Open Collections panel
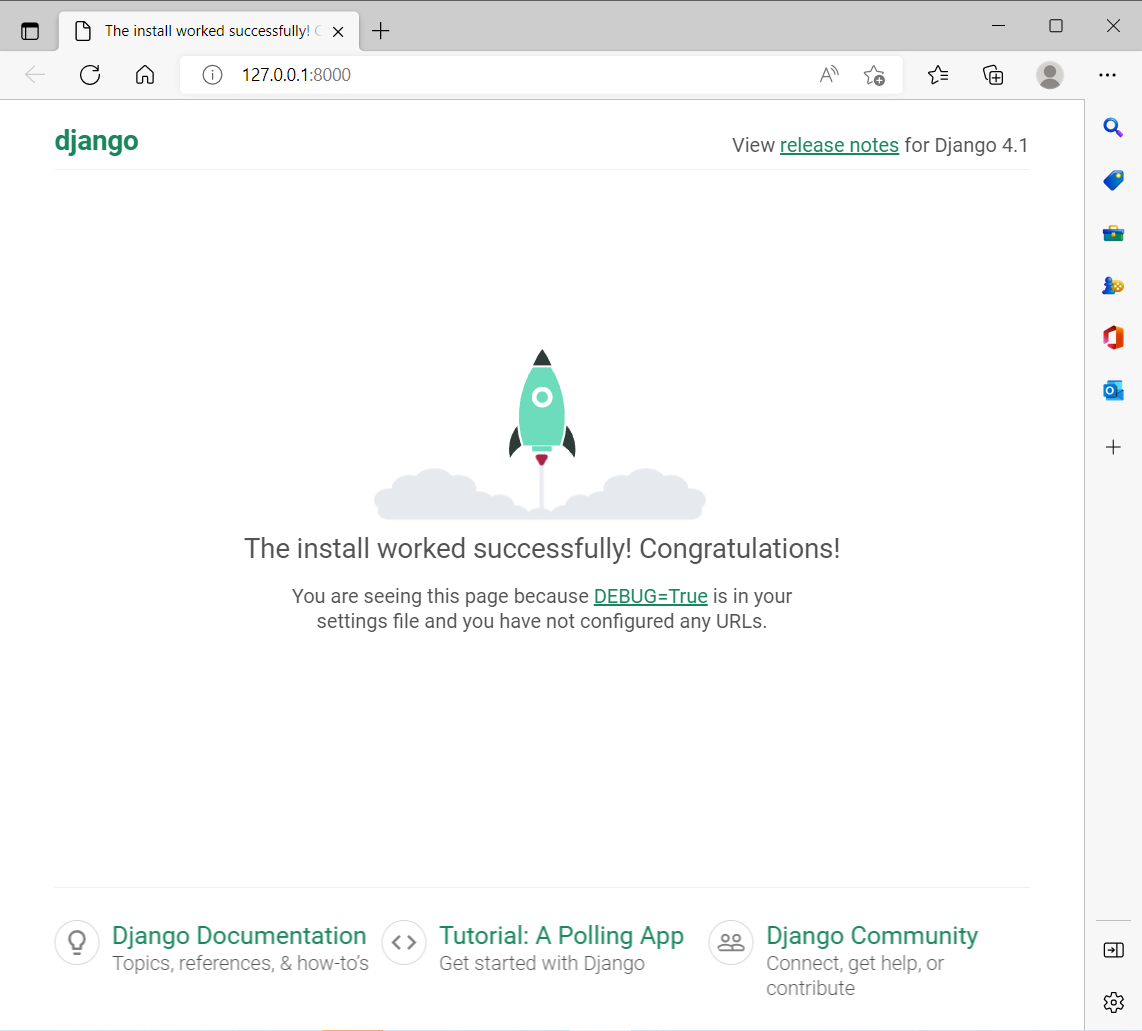 [993, 75]
